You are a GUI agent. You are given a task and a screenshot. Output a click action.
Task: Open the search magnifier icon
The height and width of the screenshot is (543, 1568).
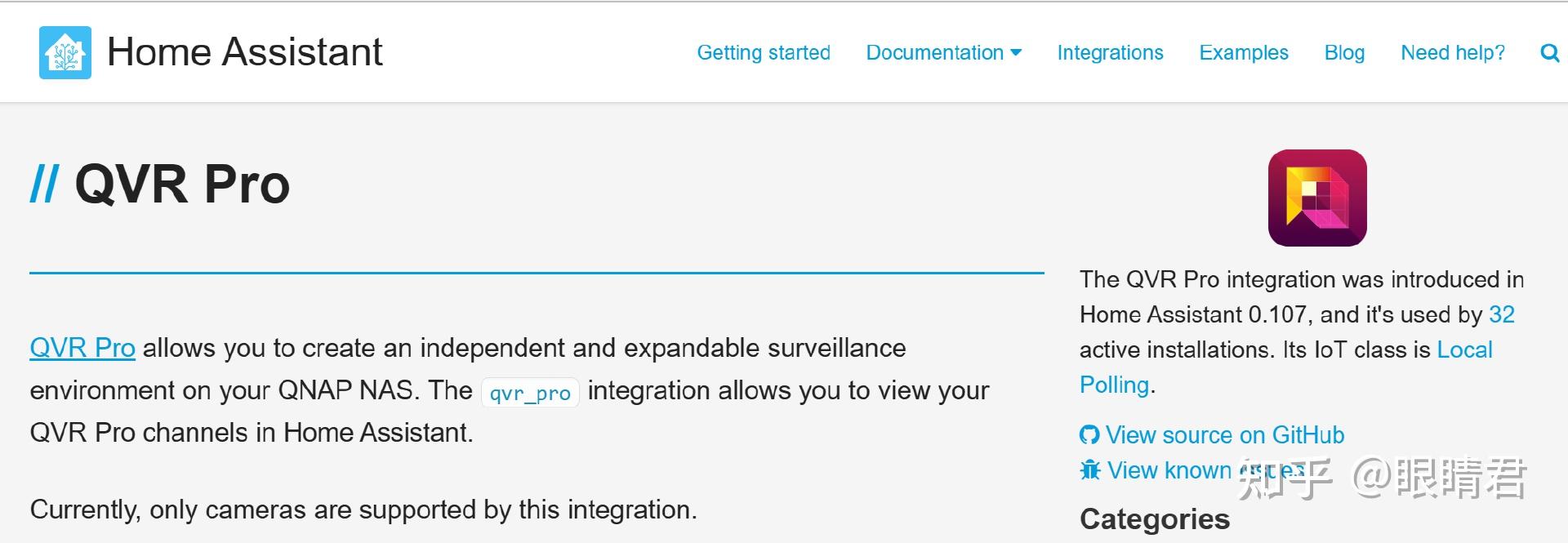pyautogui.click(x=1549, y=53)
